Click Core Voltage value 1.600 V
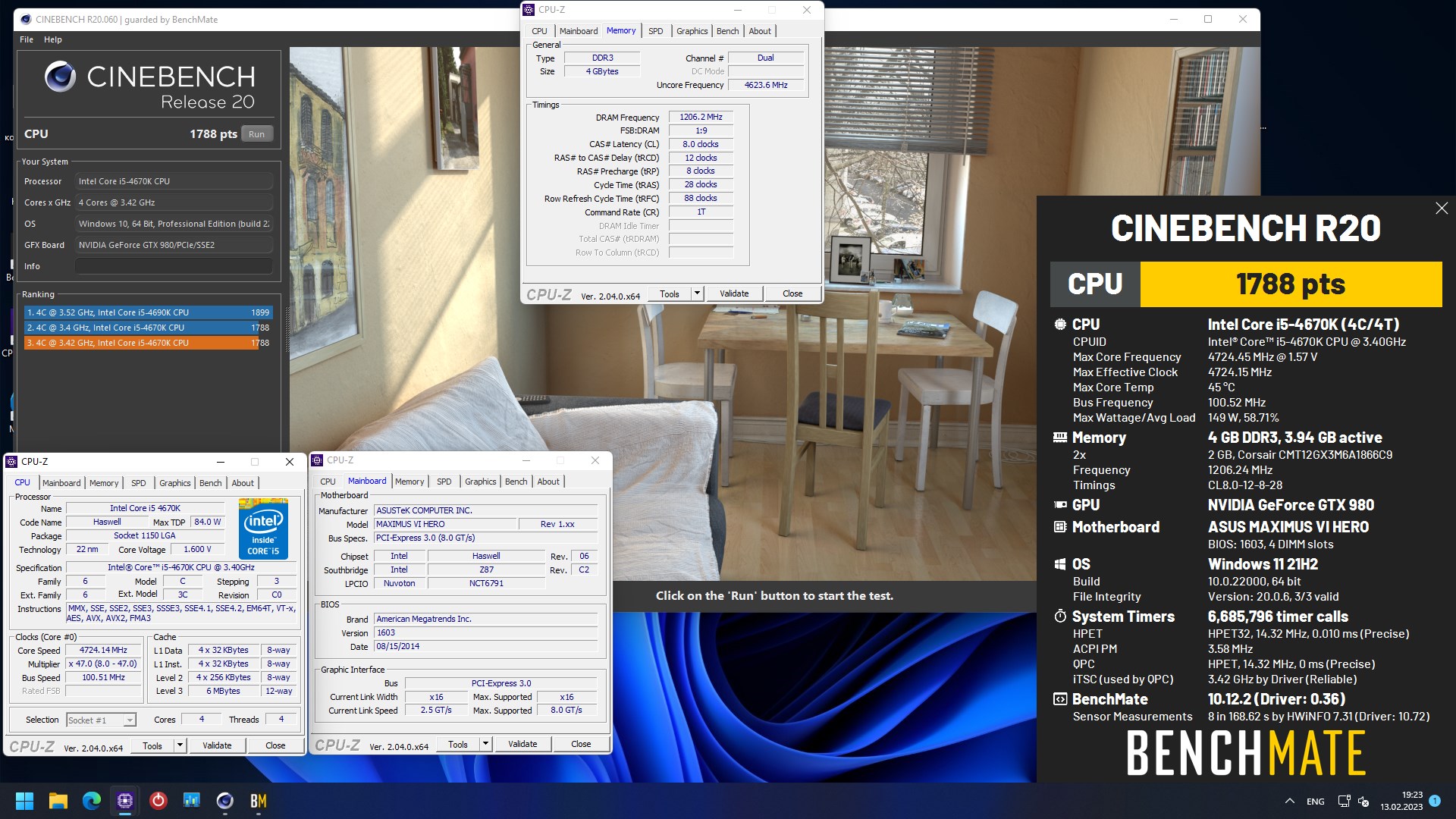 [197, 549]
